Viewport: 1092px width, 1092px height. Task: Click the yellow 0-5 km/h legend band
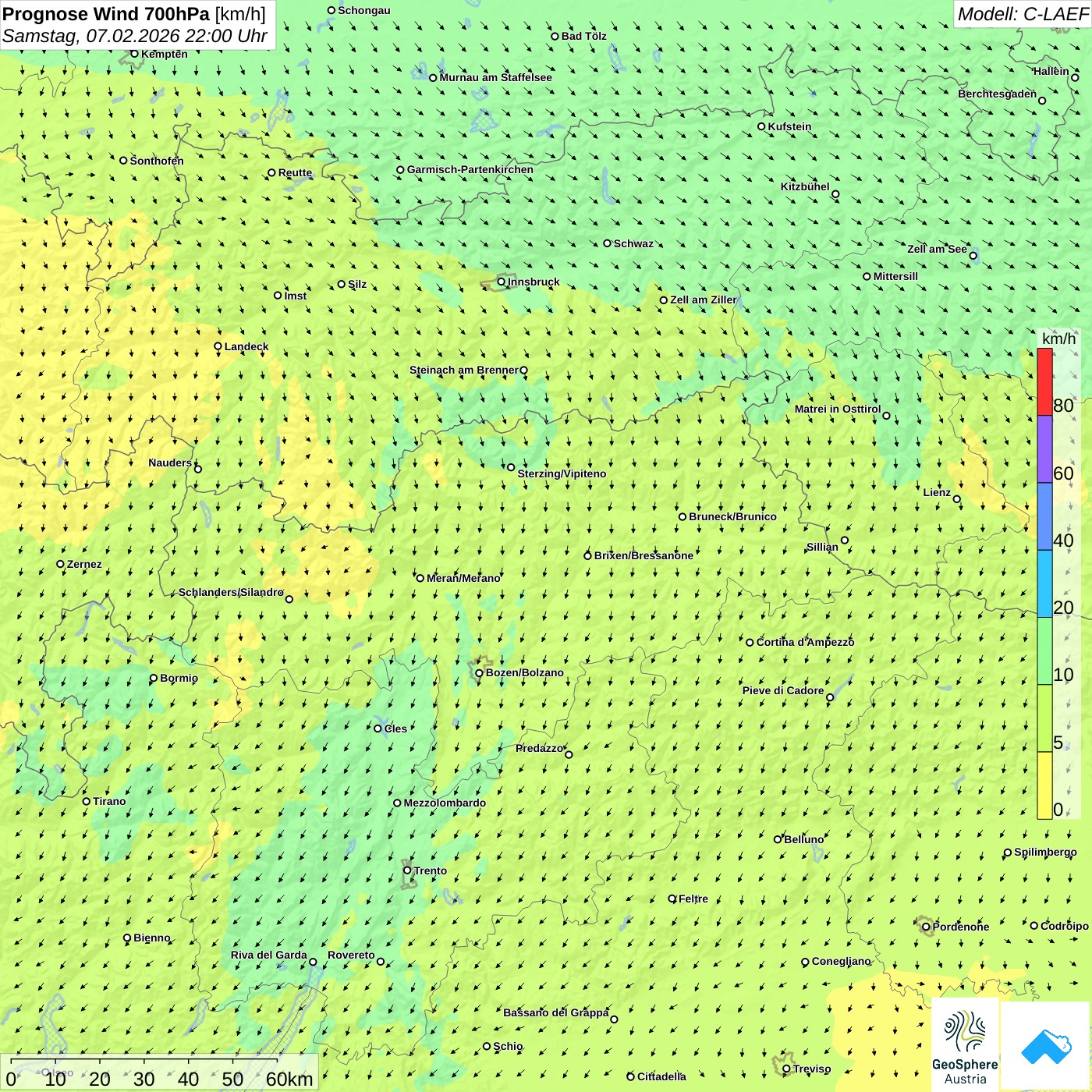pos(1044,785)
